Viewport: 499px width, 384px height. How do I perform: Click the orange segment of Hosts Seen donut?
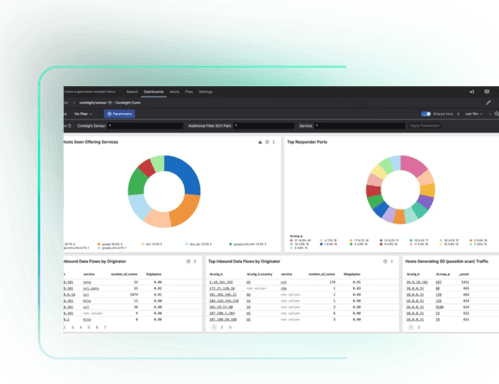(x=185, y=209)
